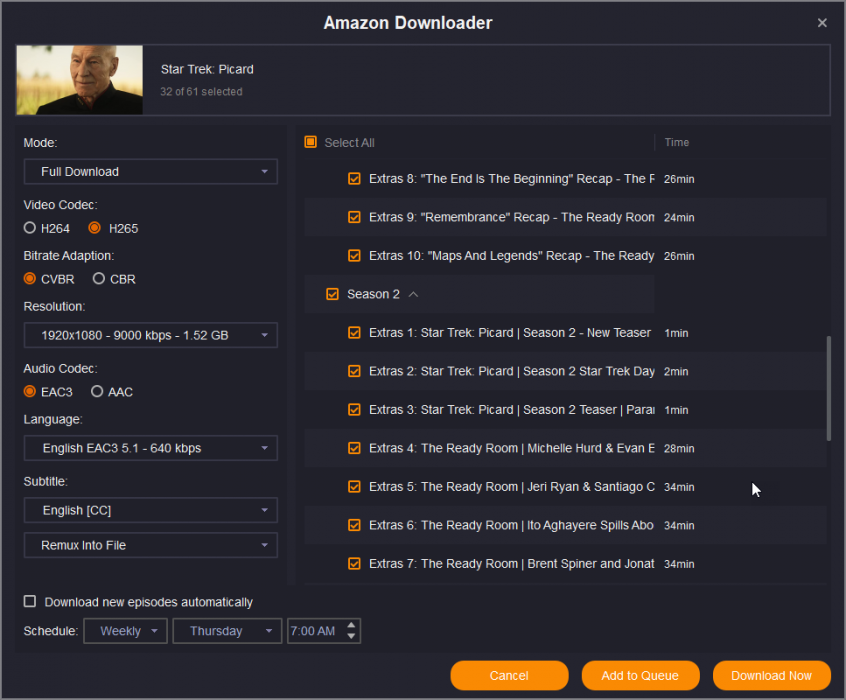Close the Amazon Downloader dialog
The height and width of the screenshot is (700, 846).
click(822, 23)
